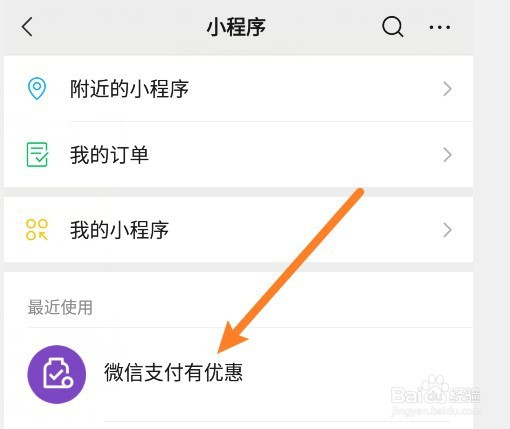
Task: Click the orange arrow annotation
Action: tap(290, 271)
